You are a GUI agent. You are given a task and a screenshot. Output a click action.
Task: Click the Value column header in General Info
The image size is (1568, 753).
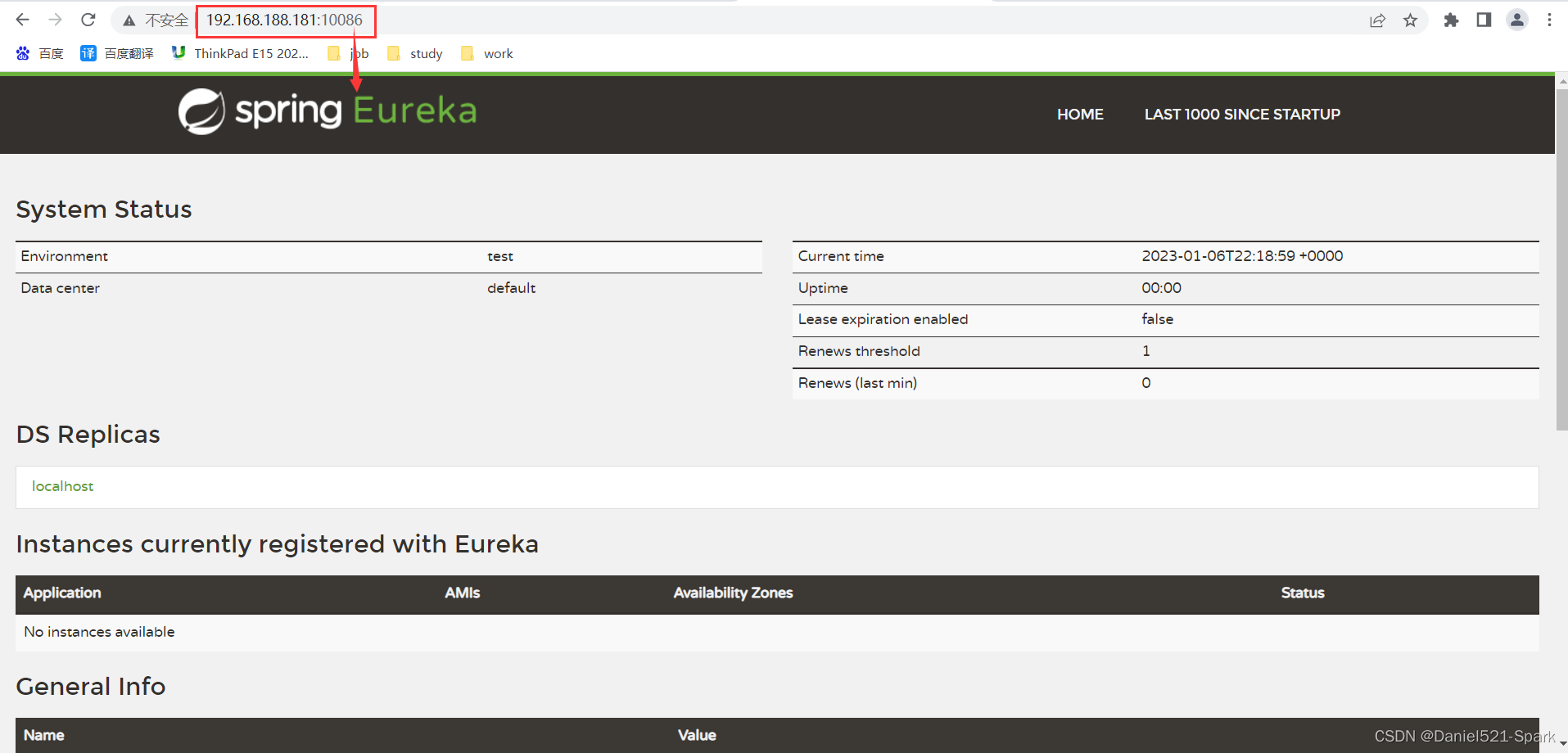697,735
